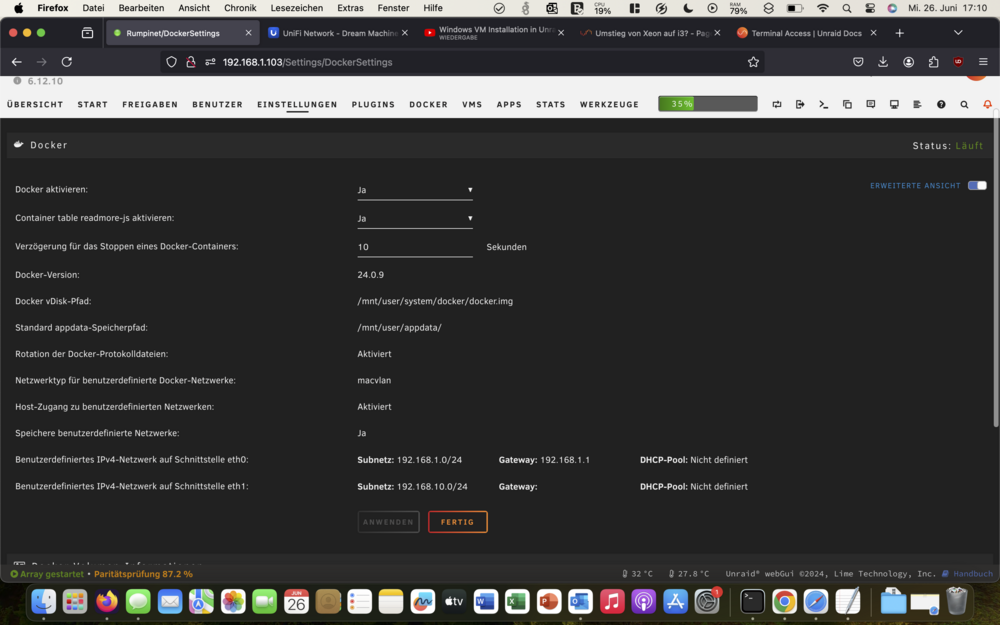The width and height of the screenshot is (1000, 625).
Task: Open the Unraid GUI search magnifier
Action: [x=964, y=104]
